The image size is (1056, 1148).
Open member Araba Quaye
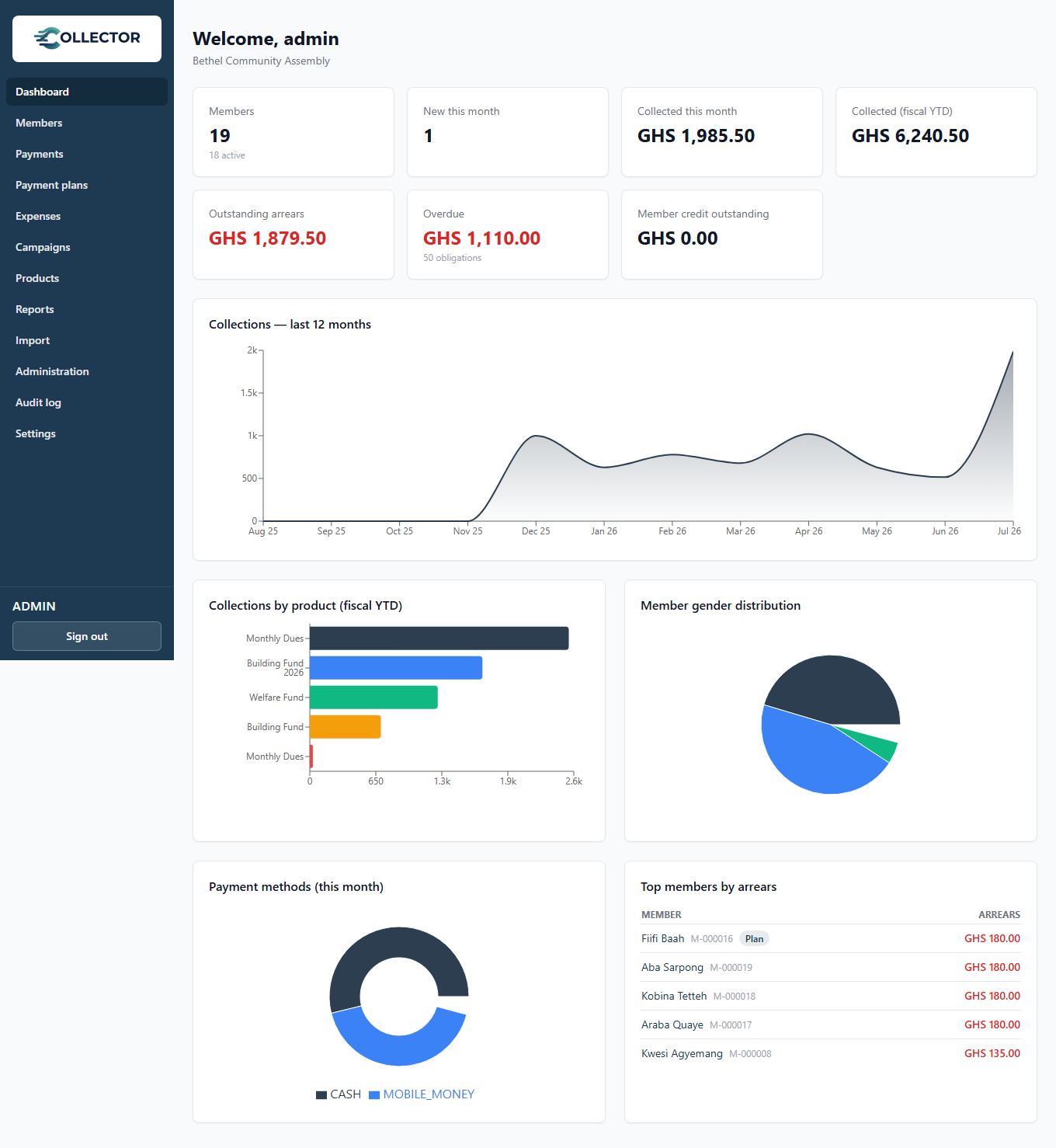672,1025
